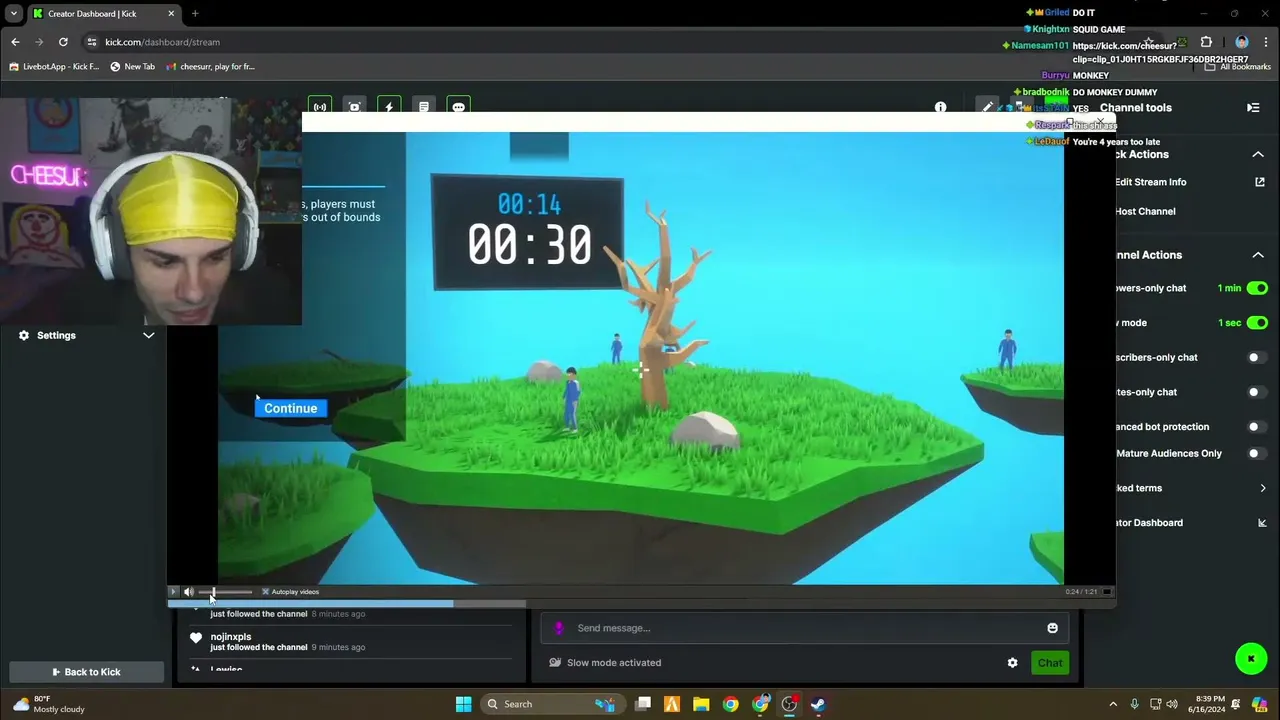The height and width of the screenshot is (720, 1280).
Task: Open Edit Stream Info external link icon
Action: [1260, 182]
